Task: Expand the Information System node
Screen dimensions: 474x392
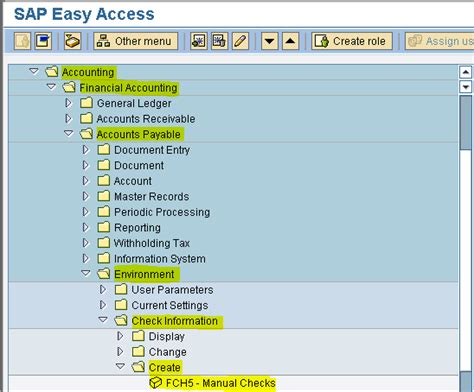Action: [86, 258]
